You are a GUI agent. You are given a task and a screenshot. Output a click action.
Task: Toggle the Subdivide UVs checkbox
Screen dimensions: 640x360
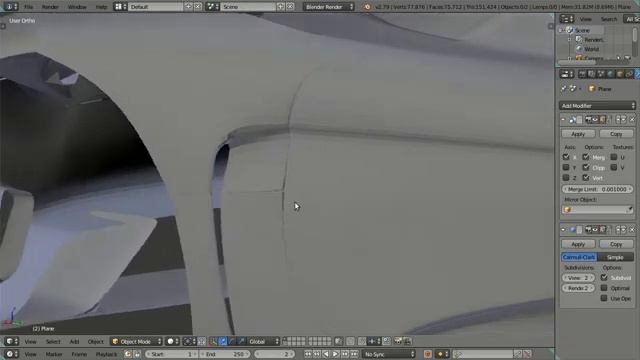(x=604, y=278)
